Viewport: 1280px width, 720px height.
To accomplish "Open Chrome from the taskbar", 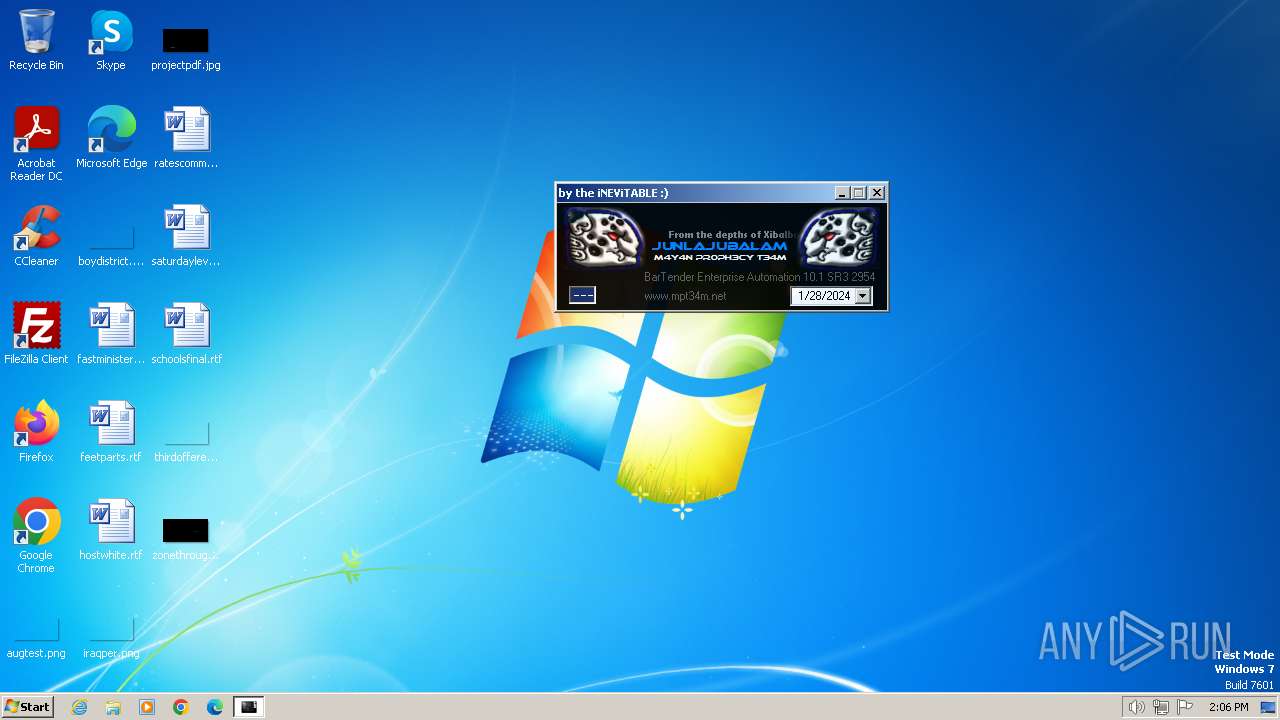I will coord(181,707).
